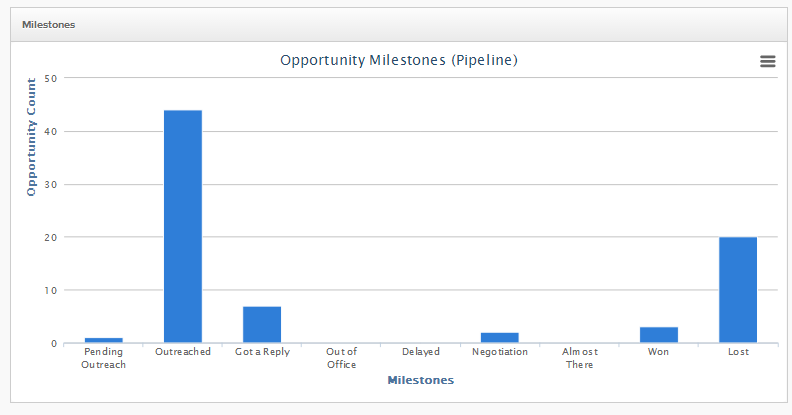Click the Pending Outreach bar

104,341
